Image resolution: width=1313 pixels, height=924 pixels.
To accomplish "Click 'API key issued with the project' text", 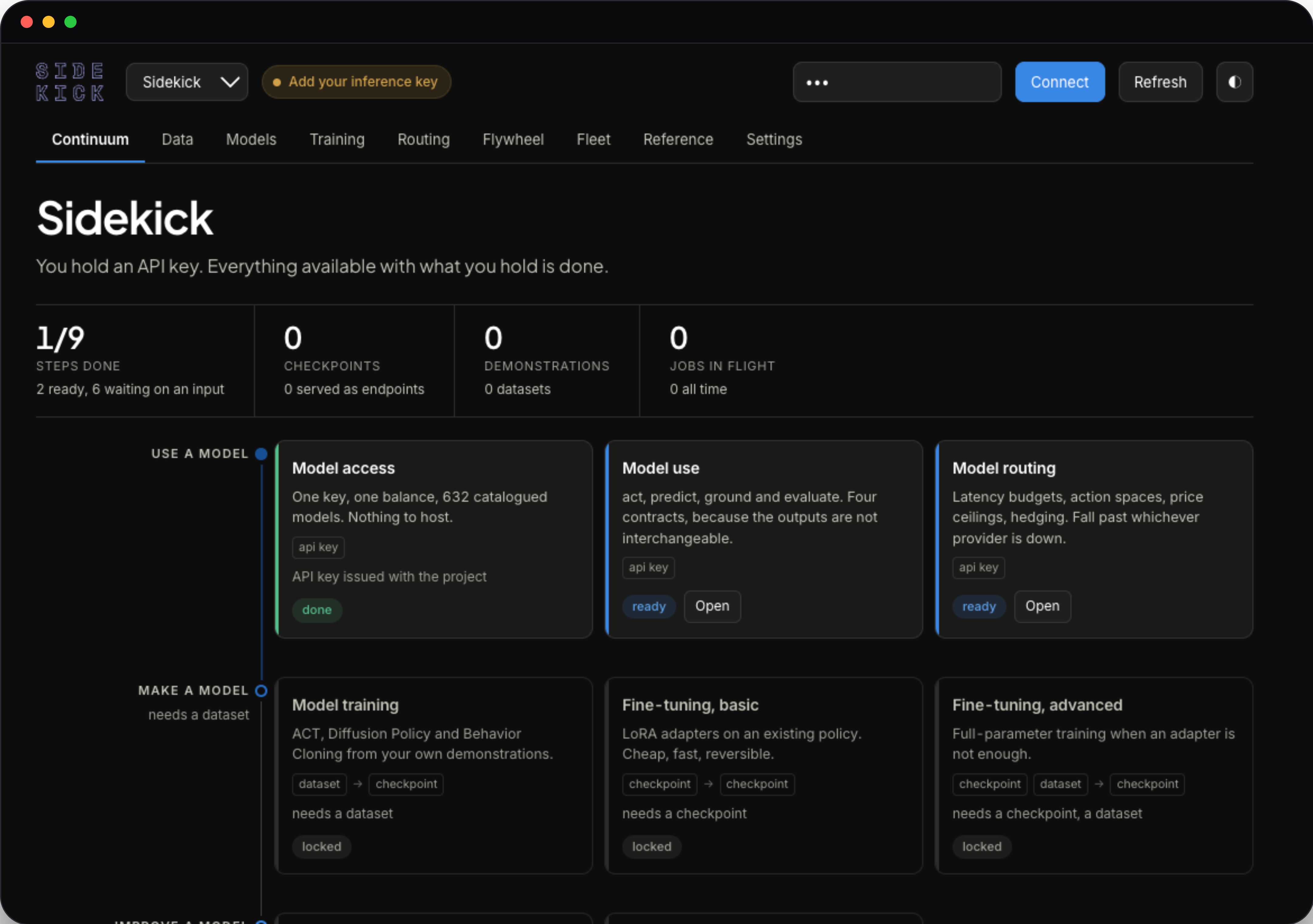I will (x=389, y=576).
